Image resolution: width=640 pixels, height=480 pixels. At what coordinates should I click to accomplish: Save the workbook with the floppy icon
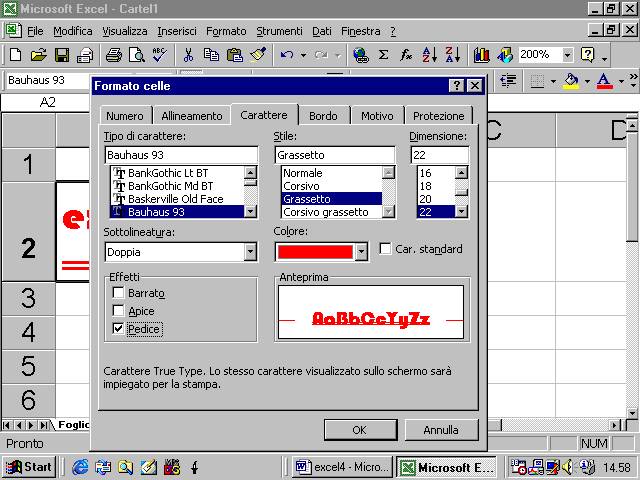click(x=62, y=54)
